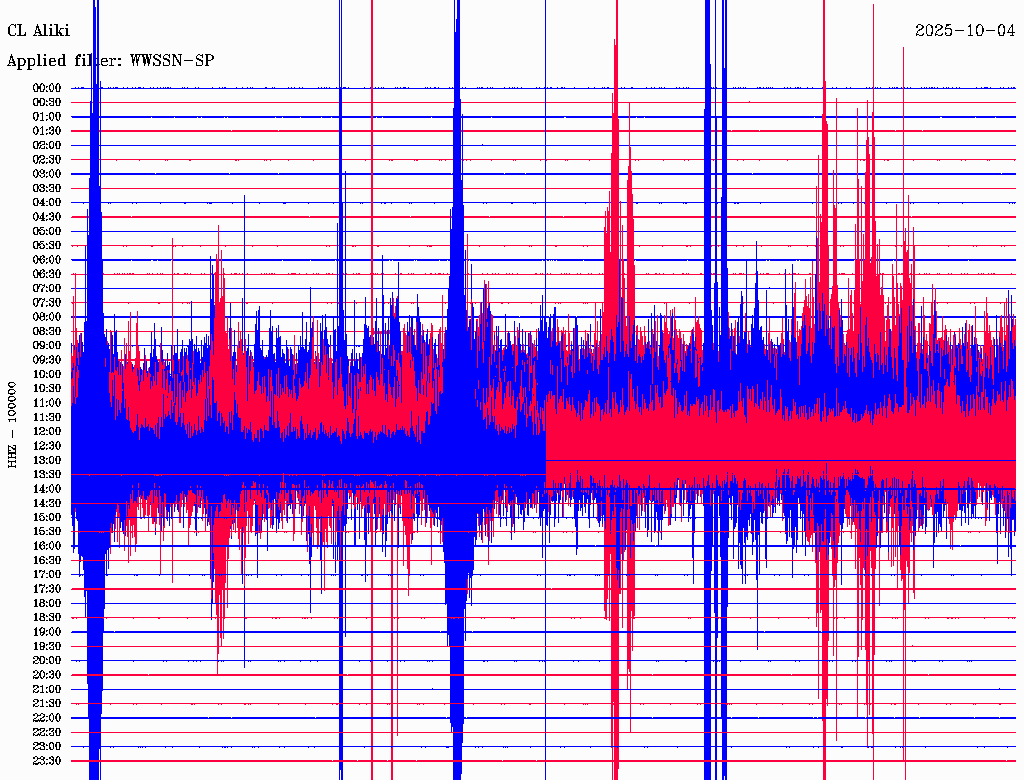Click the 04:30 time label
This screenshot has width=1024, height=780.
47,217
